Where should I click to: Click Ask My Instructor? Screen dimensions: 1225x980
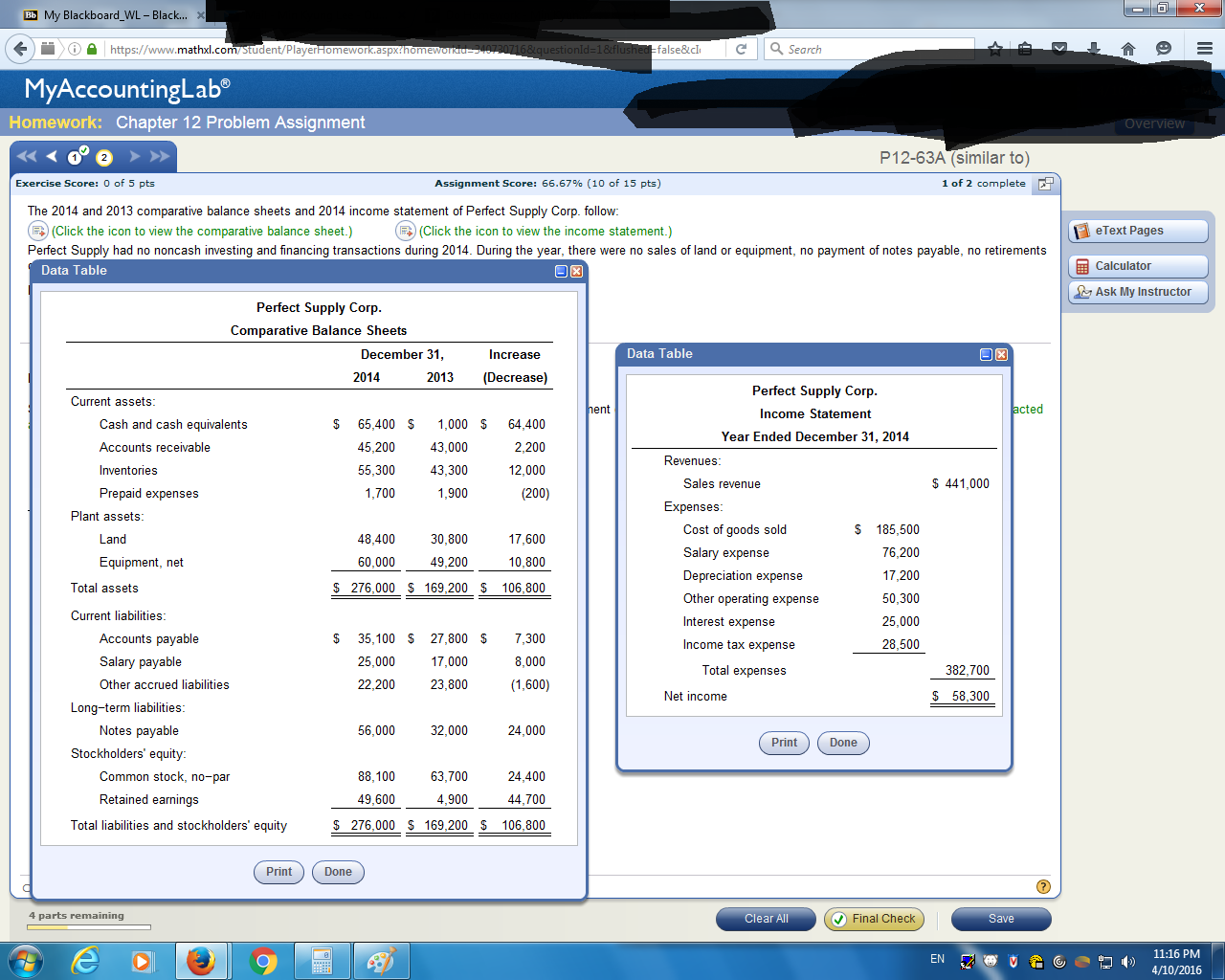tap(1139, 292)
